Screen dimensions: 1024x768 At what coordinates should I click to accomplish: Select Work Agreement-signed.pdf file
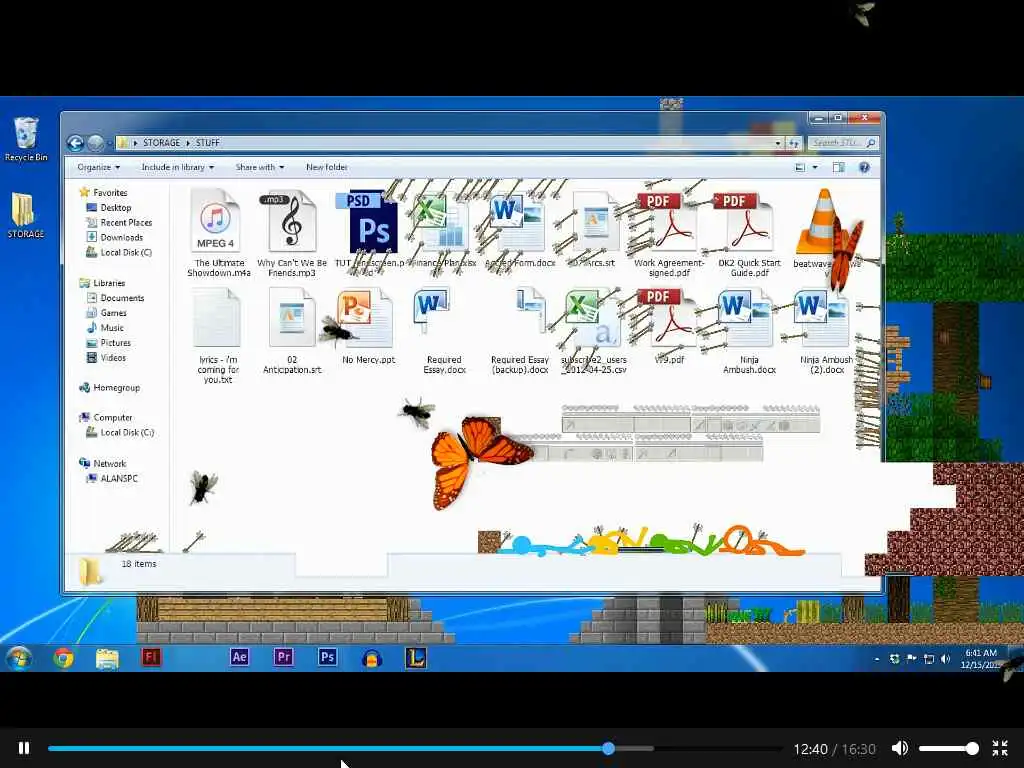[x=669, y=232]
